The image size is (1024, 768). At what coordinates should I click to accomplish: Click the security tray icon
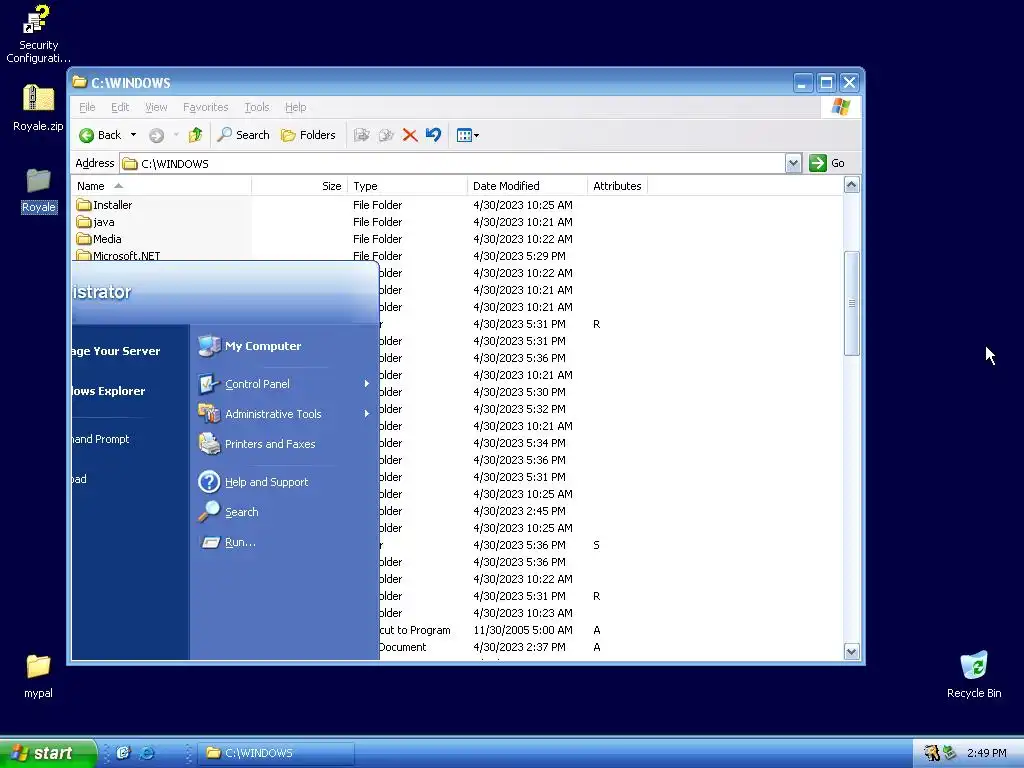[931, 753]
